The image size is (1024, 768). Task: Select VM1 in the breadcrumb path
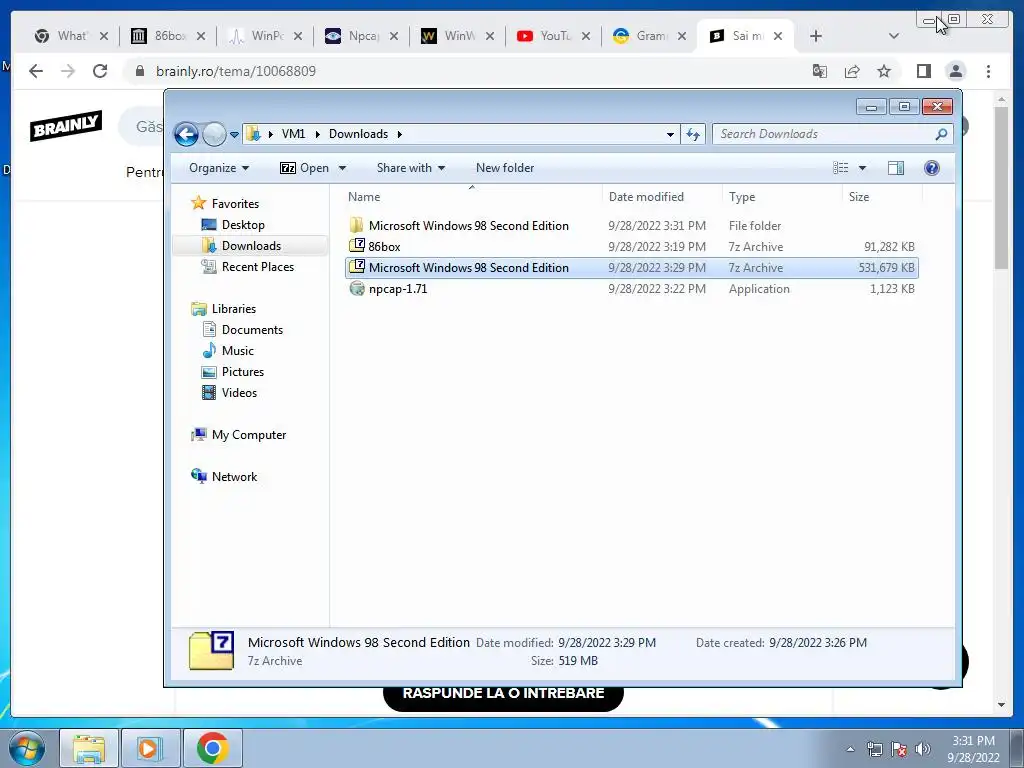(x=293, y=134)
